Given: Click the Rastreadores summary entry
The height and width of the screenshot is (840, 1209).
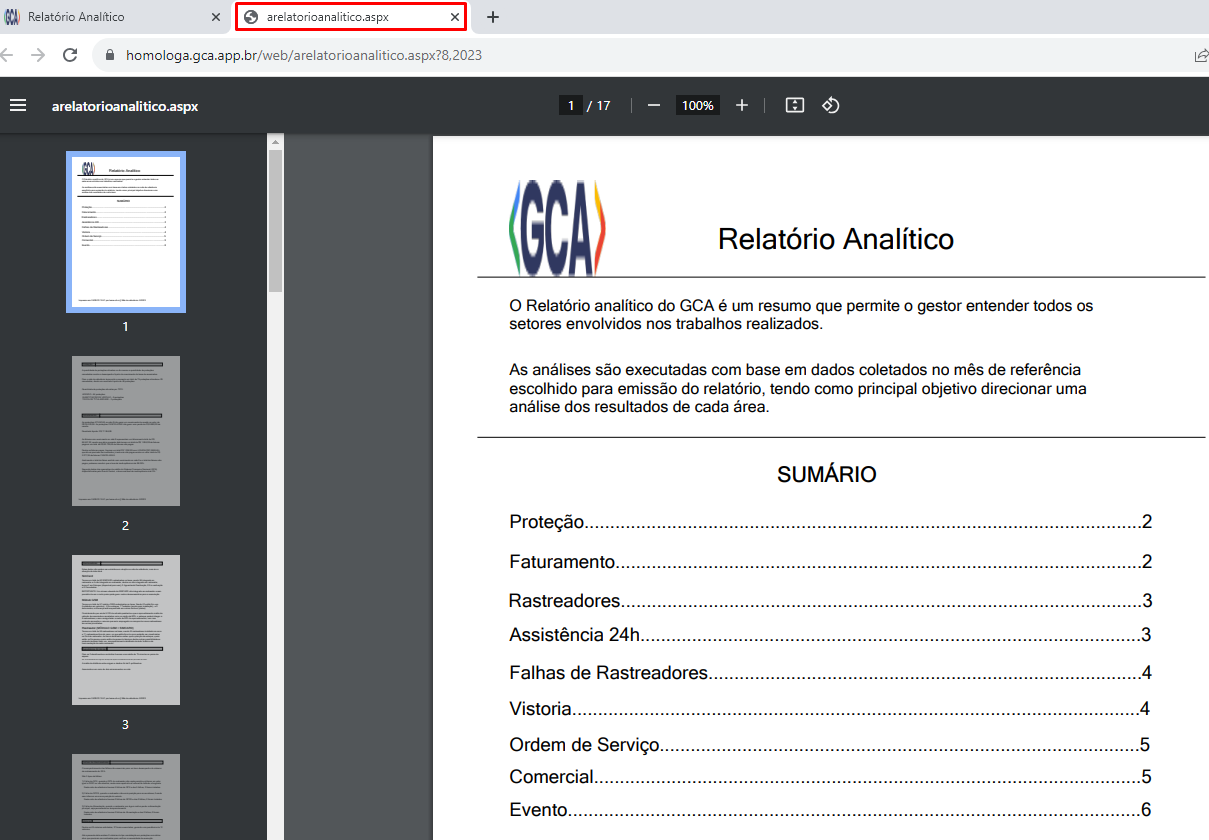Looking at the screenshot, I should click(x=831, y=601).
